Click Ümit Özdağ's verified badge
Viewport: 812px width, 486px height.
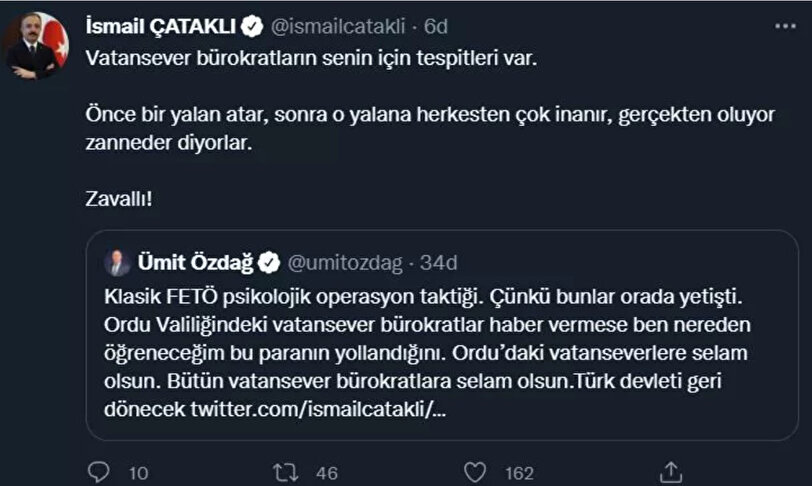[x=270, y=263]
